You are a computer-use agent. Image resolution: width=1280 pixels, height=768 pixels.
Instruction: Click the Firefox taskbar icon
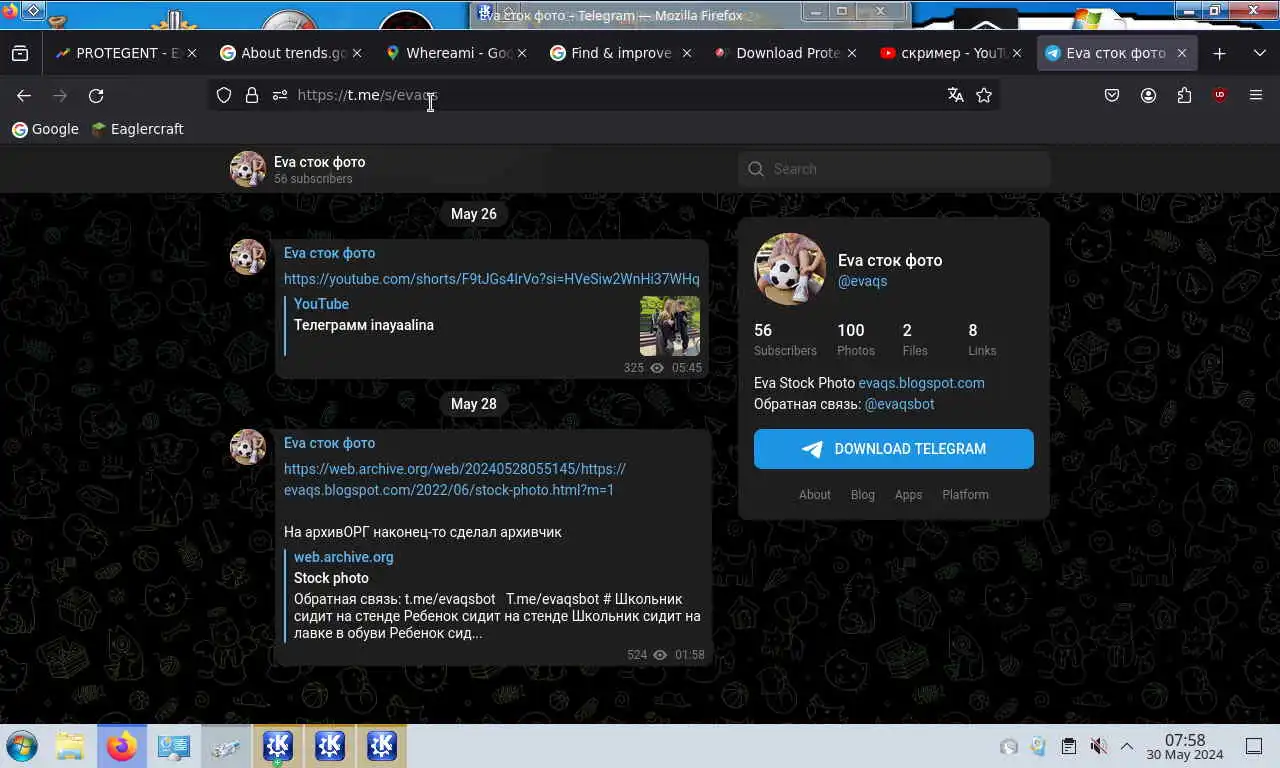(122, 746)
